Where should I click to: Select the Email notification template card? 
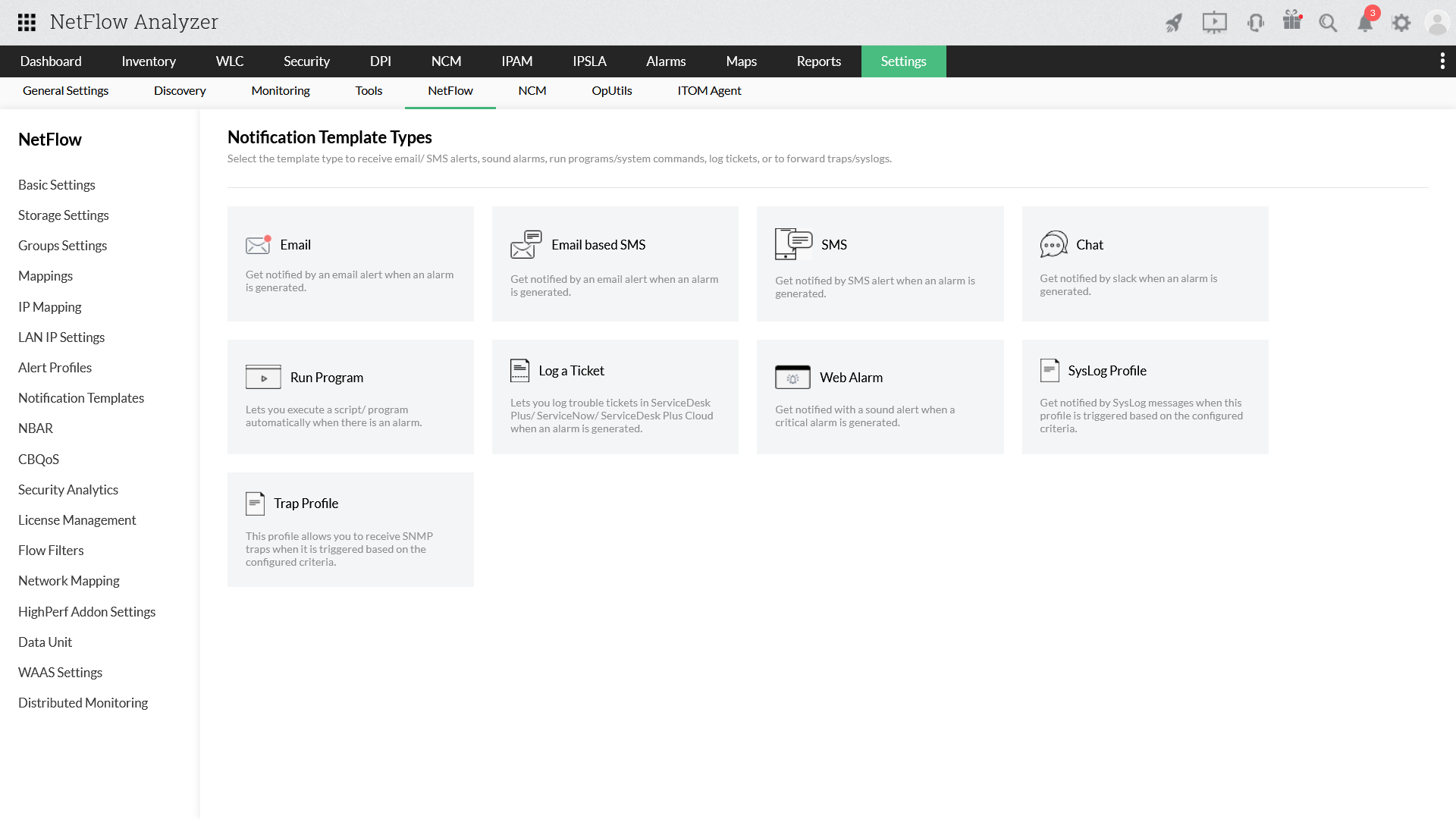[350, 263]
